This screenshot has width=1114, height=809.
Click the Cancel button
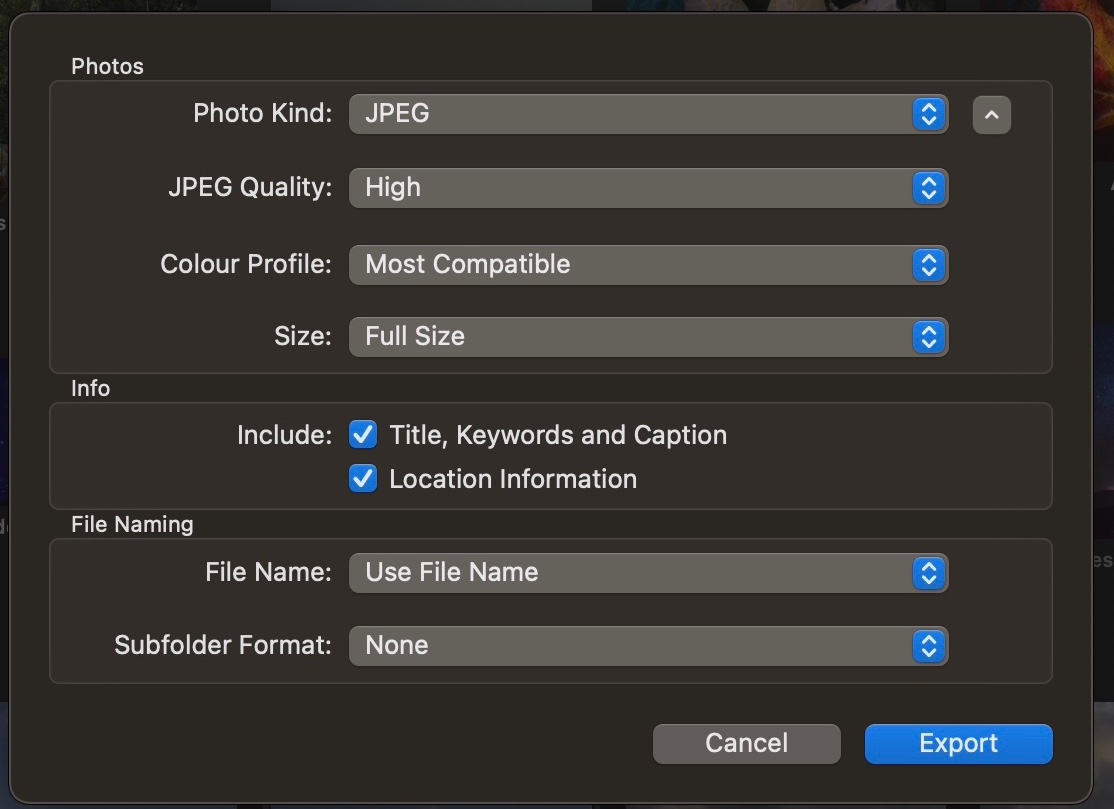pos(746,743)
